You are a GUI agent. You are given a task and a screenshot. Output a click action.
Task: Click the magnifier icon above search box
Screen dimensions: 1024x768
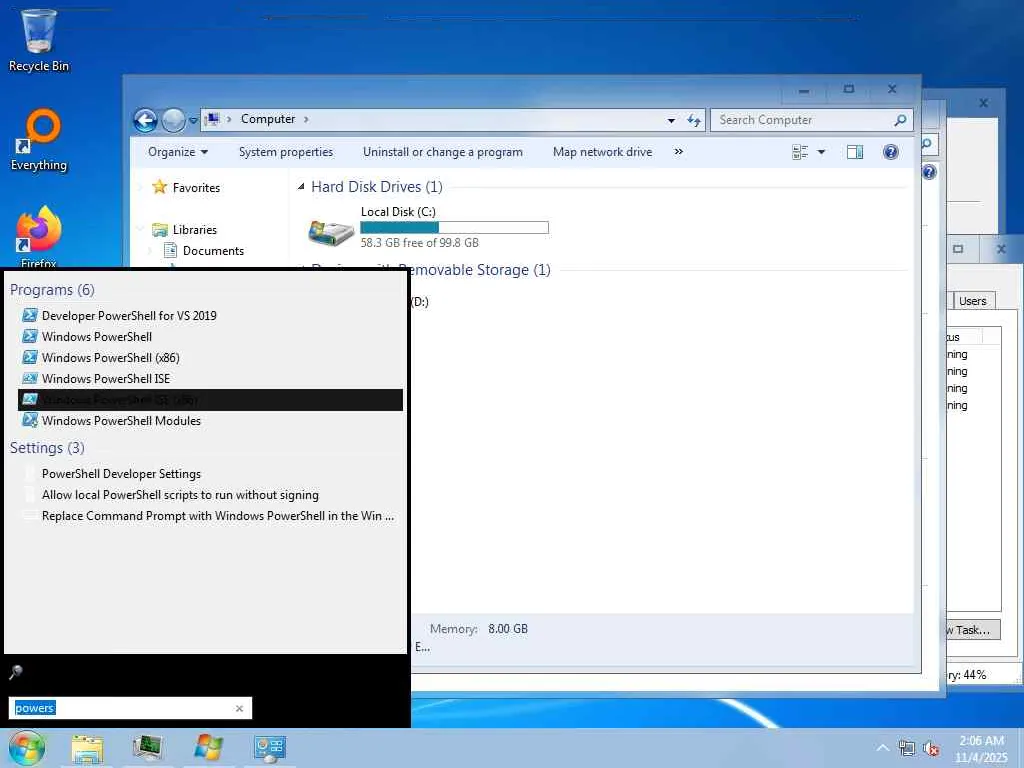(x=16, y=672)
